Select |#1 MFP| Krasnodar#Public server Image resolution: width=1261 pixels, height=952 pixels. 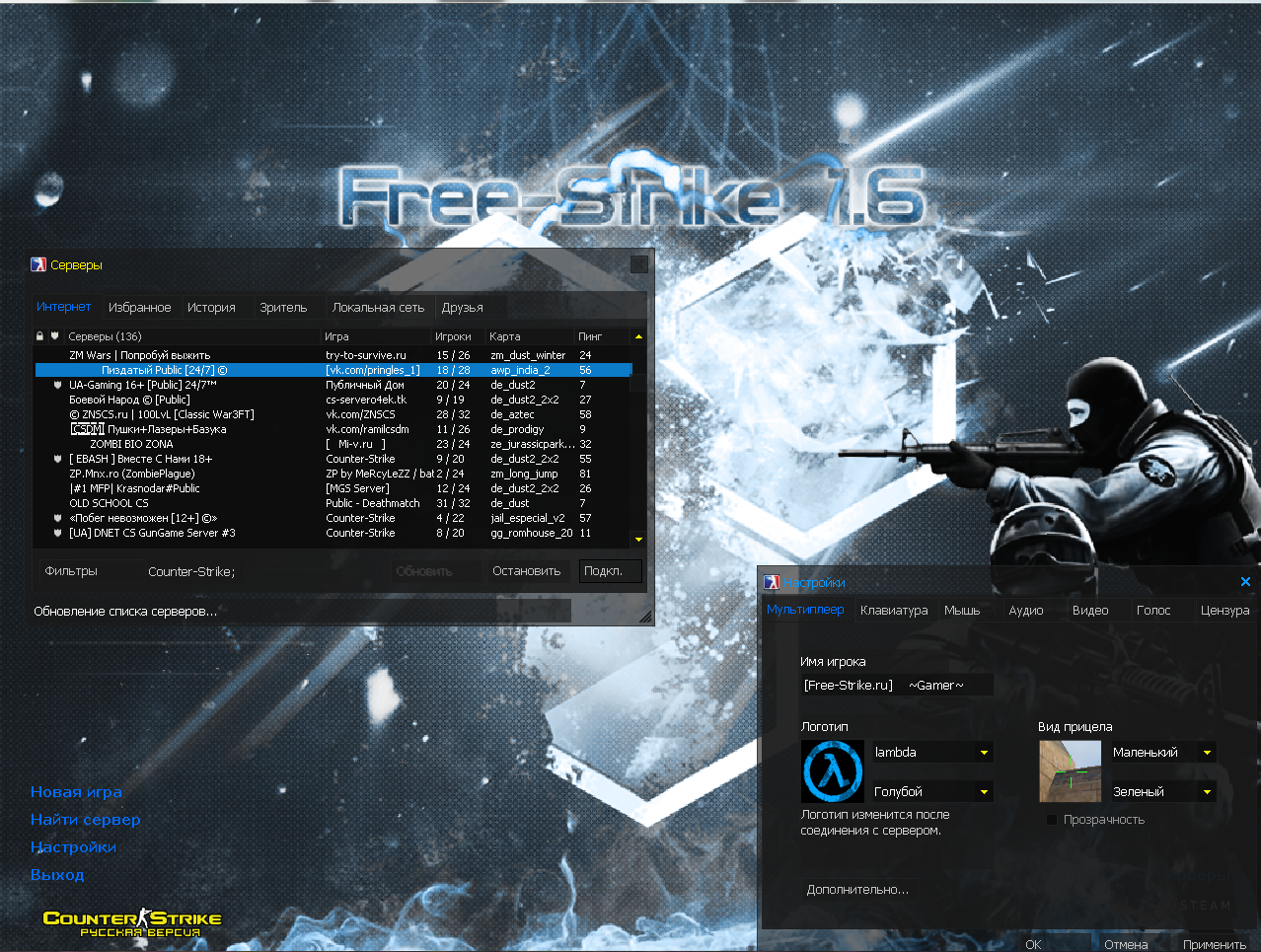coord(334,488)
